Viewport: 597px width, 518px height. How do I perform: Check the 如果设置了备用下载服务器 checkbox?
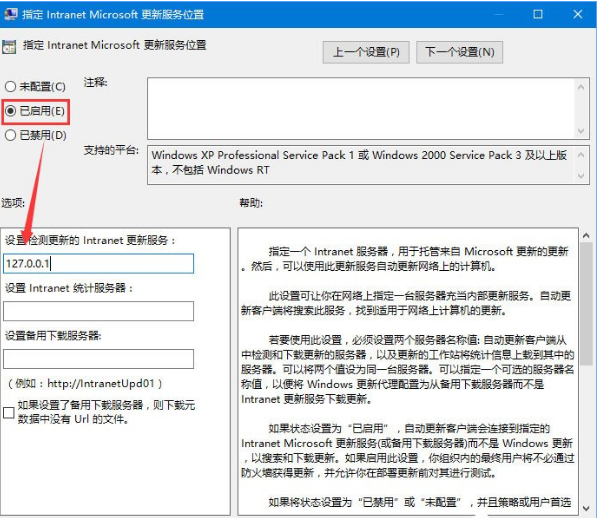(9, 413)
